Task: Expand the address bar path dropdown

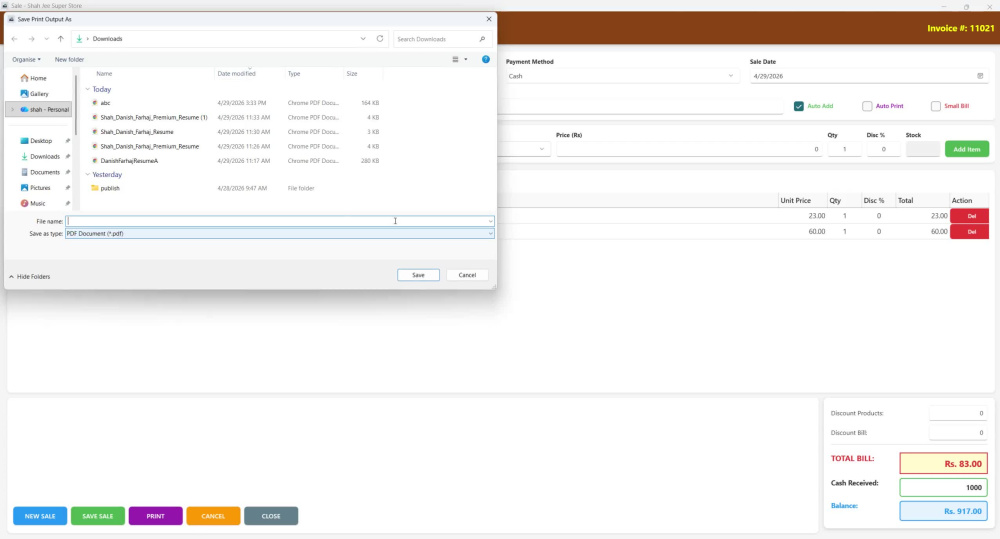Action: [x=363, y=38]
